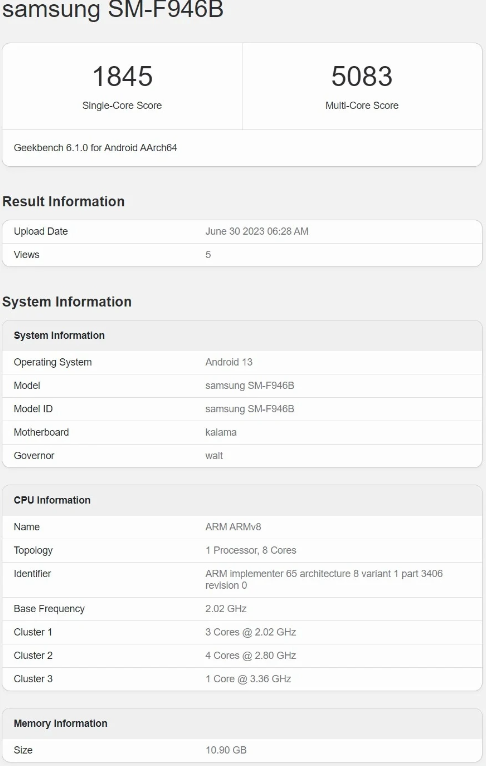This screenshot has width=486, height=766.
Task: Click the Motherboard value kalama
Action: pyautogui.click(x=221, y=432)
